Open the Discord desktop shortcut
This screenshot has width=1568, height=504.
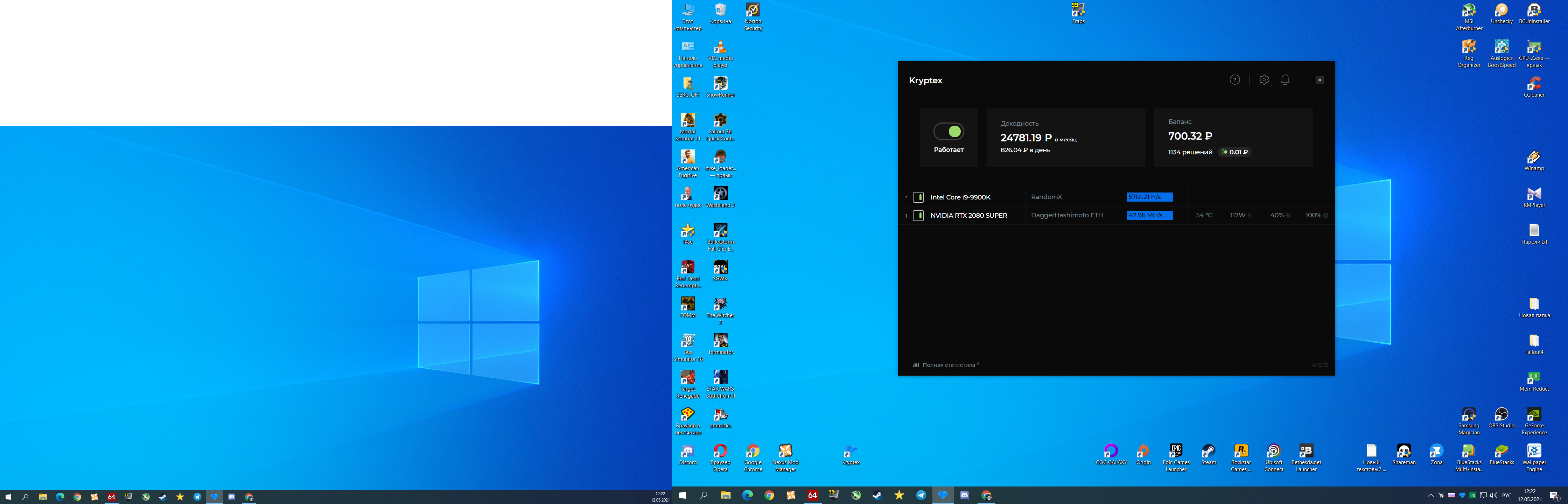coord(688,455)
